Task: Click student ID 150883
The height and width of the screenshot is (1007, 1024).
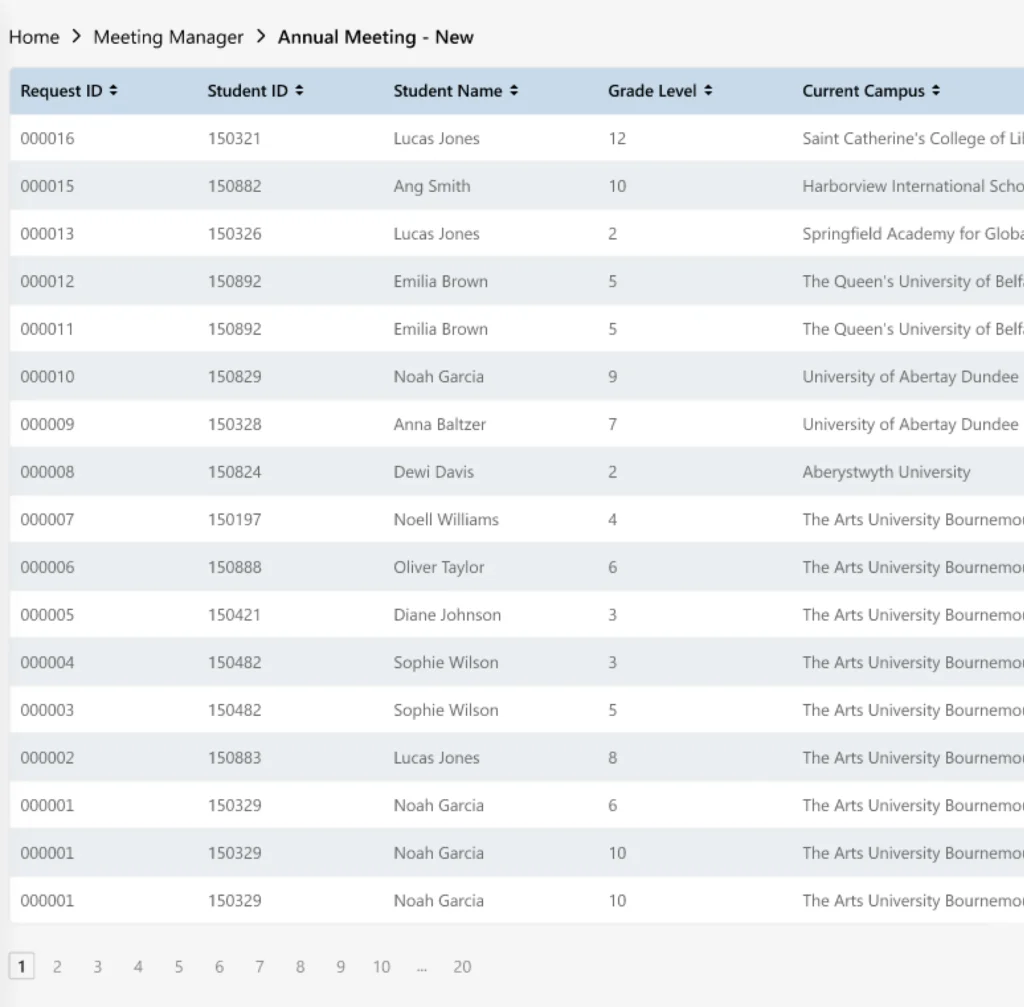Action: pyautogui.click(x=234, y=758)
